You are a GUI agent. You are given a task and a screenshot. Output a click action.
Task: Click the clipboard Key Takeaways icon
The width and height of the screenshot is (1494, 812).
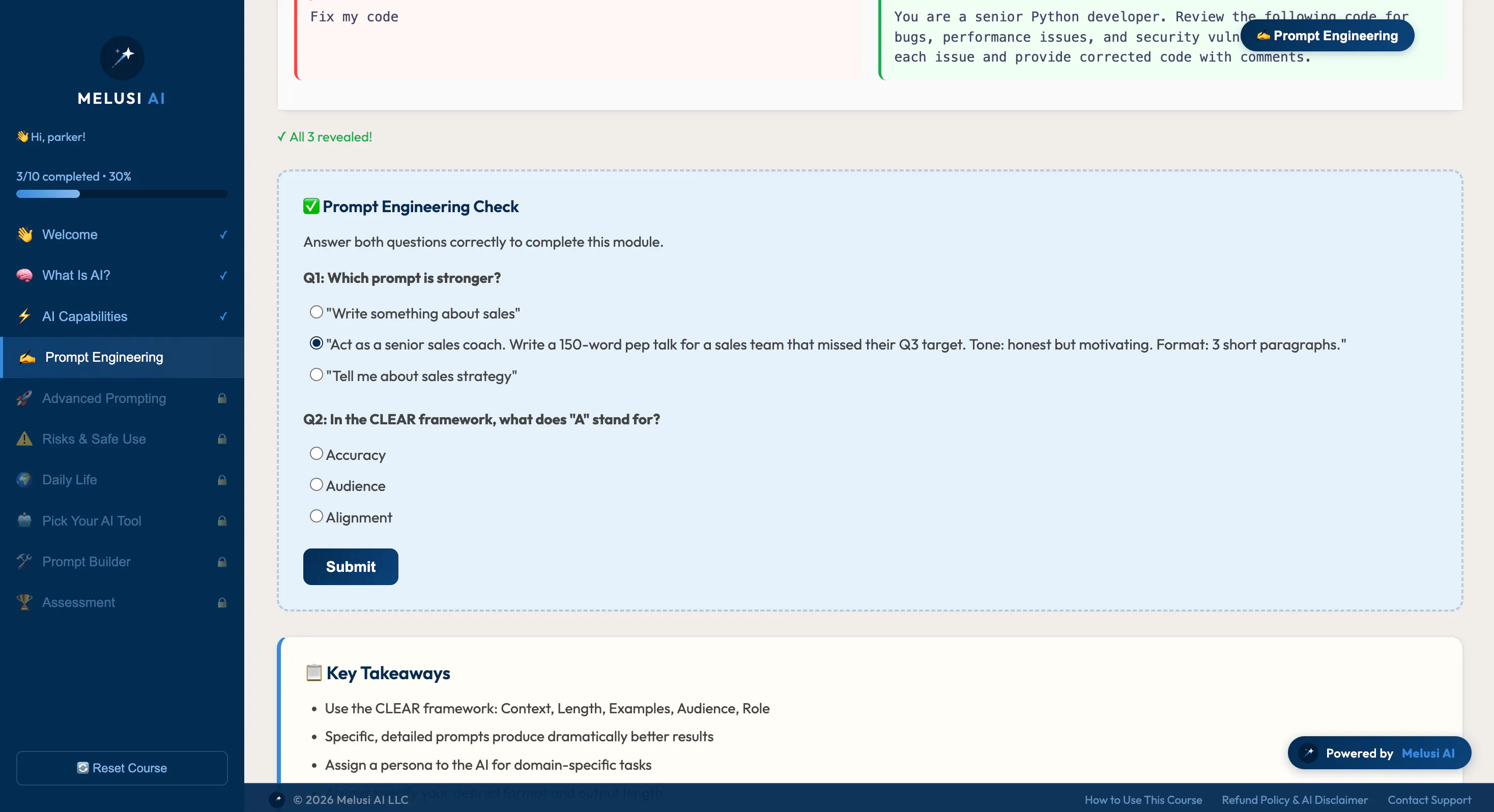pos(314,672)
